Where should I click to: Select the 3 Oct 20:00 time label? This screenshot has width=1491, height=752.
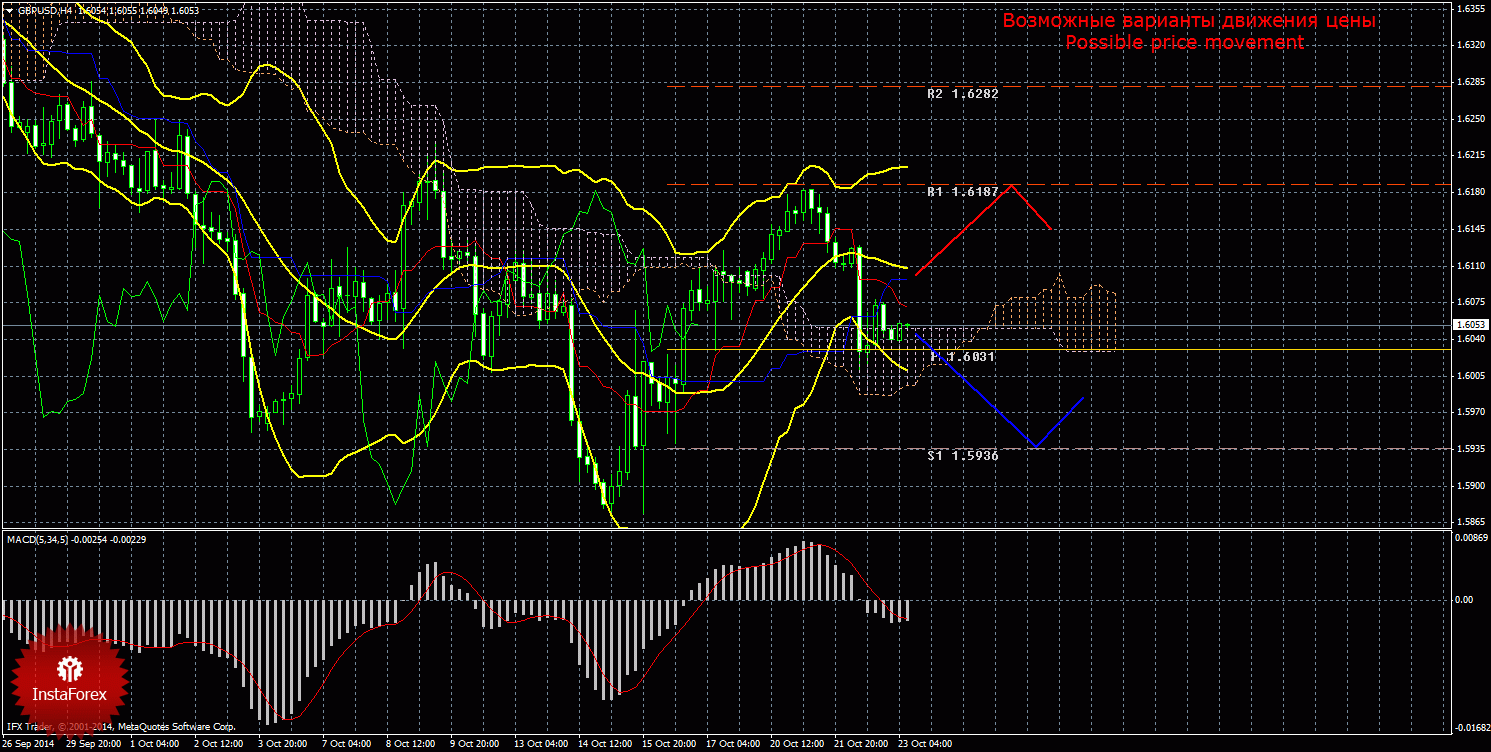tap(282, 744)
